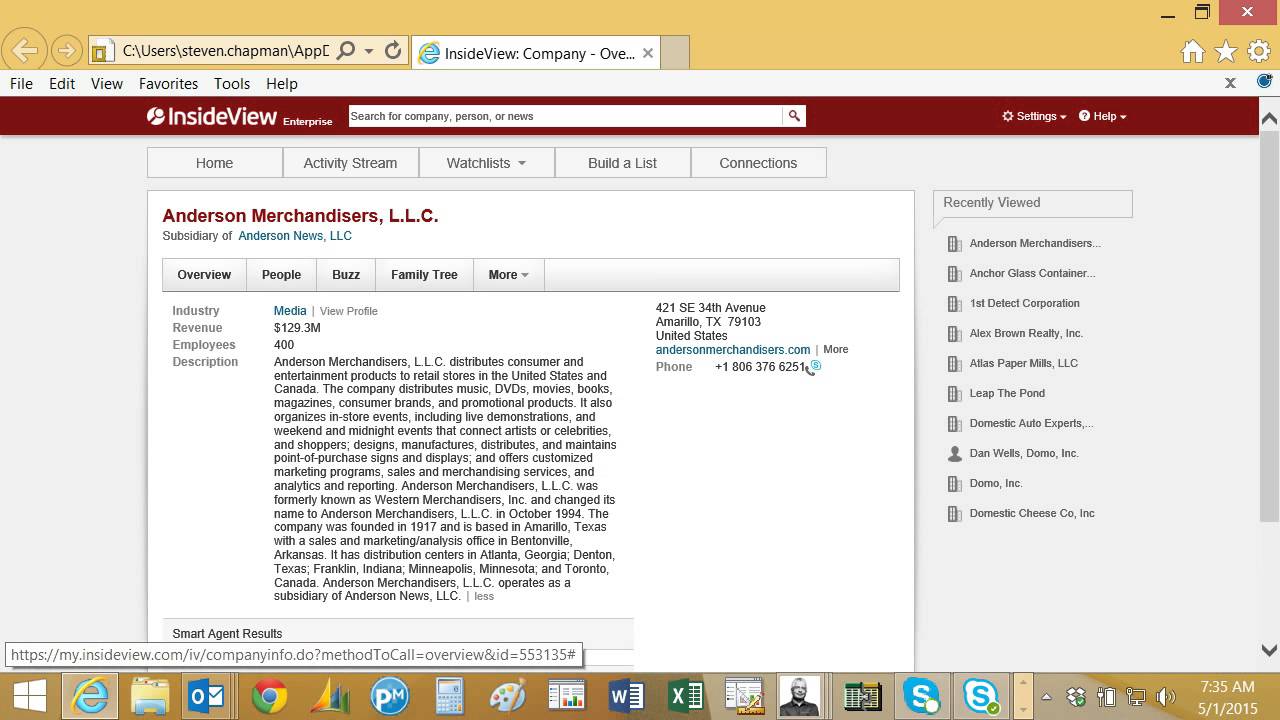Go back with the browser back arrow
Screen dimensions: 1280x720
(x=25, y=50)
